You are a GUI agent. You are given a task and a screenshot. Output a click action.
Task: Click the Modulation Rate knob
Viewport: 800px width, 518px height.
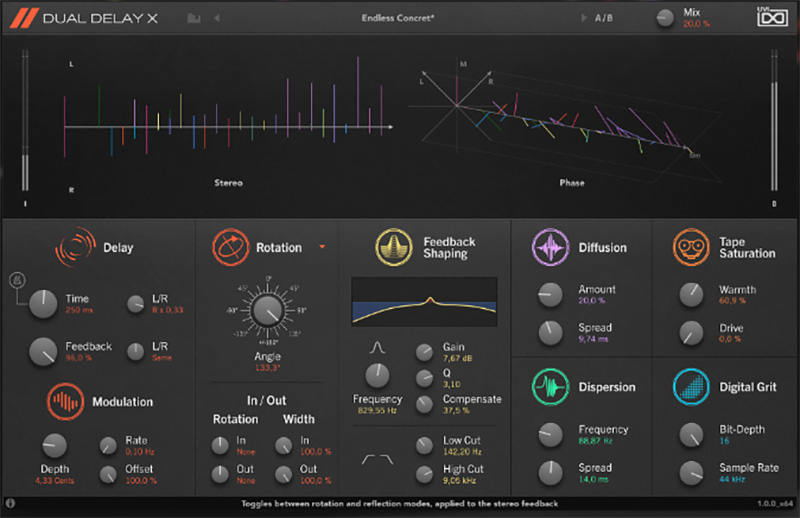[x=108, y=446]
